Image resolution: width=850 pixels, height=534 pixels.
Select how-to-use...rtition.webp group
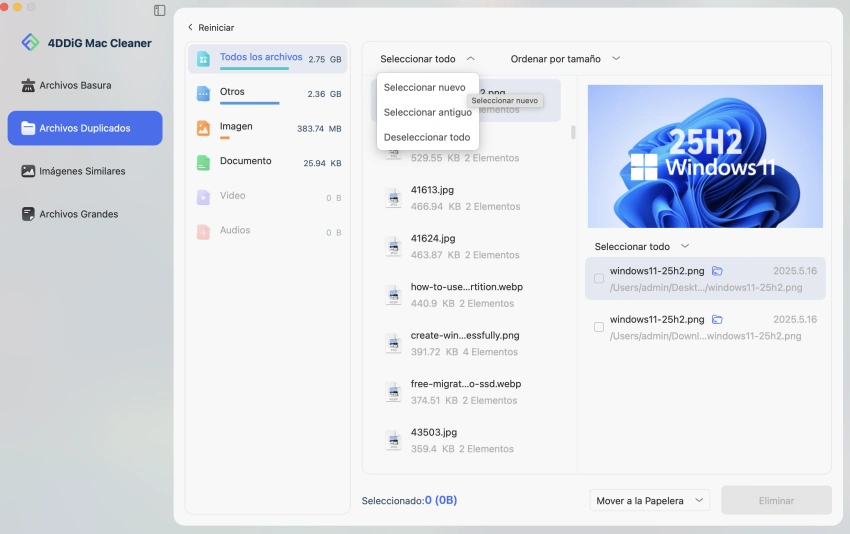pyautogui.click(x=466, y=295)
